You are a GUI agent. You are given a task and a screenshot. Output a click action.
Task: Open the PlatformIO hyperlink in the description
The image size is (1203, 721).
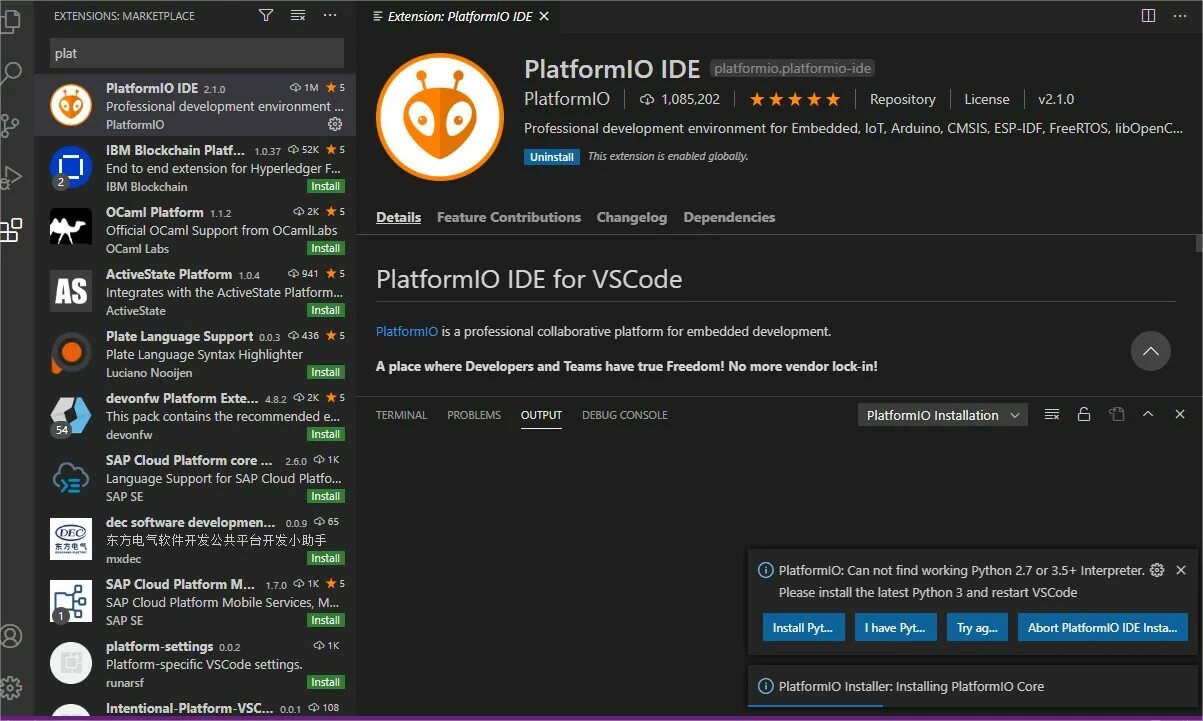coord(406,331)
